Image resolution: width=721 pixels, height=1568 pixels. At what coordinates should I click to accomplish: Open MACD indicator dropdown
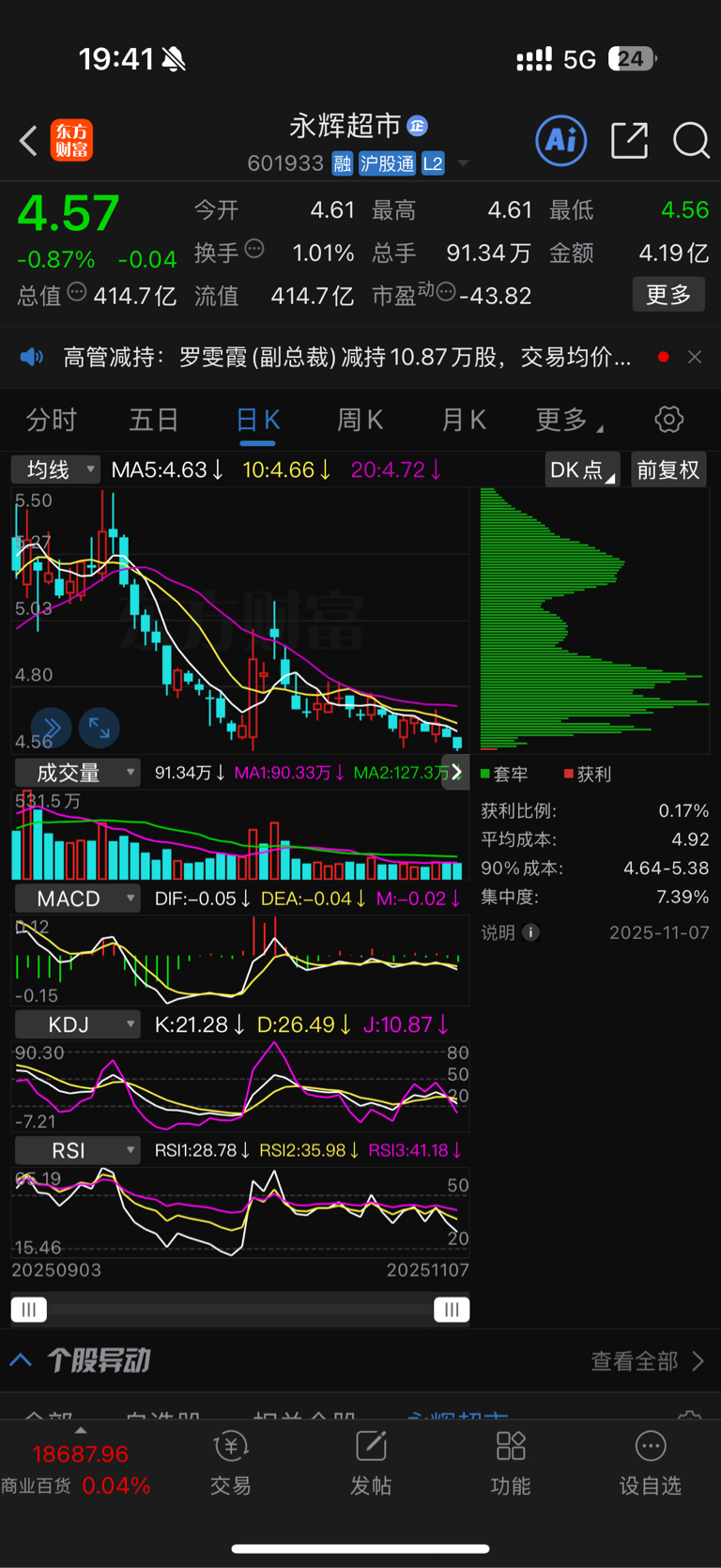(77, 899)
